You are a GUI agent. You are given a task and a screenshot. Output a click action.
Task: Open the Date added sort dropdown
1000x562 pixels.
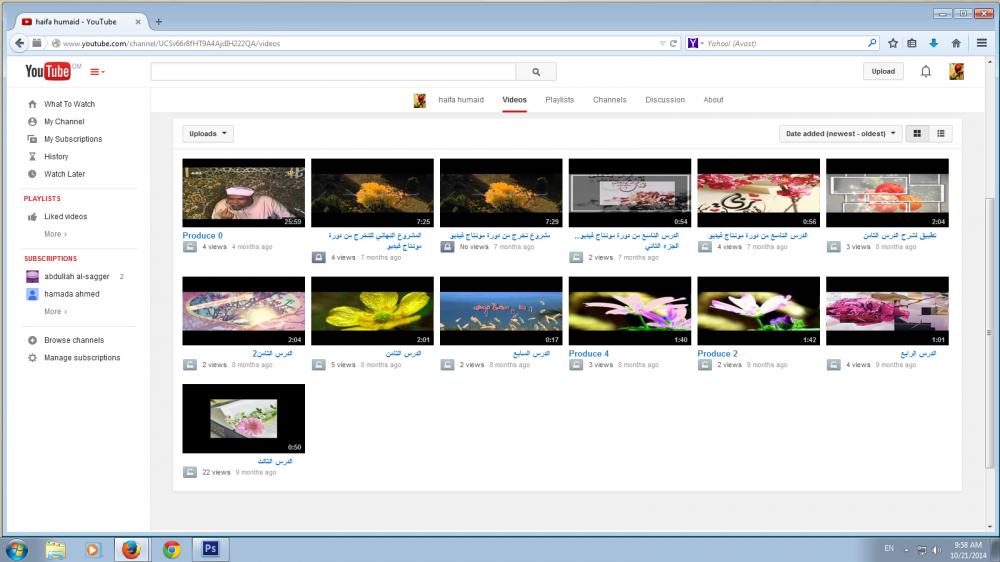pyautogui.click(x=840, y=133)
